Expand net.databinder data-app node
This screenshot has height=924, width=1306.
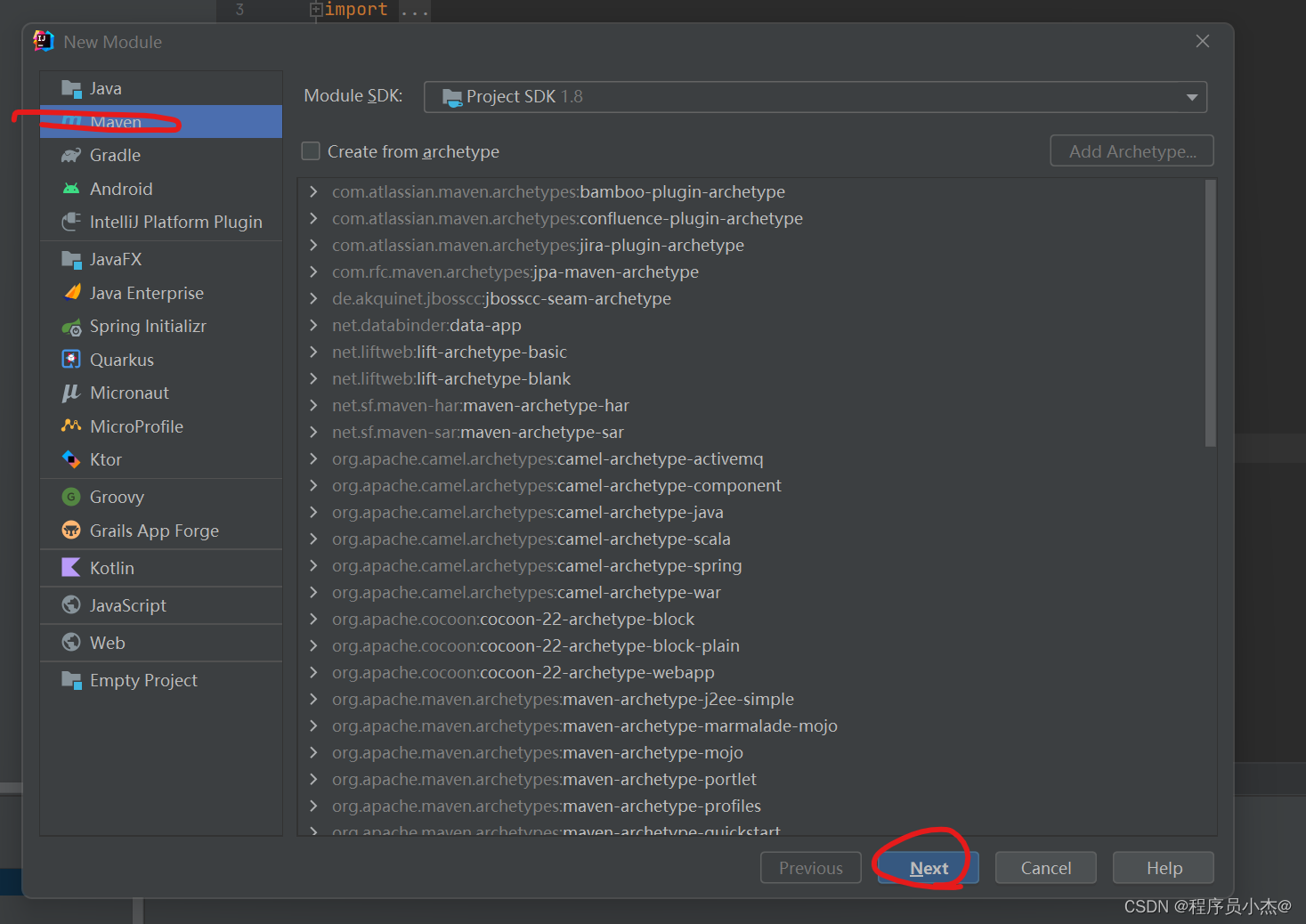pos(313,325)
